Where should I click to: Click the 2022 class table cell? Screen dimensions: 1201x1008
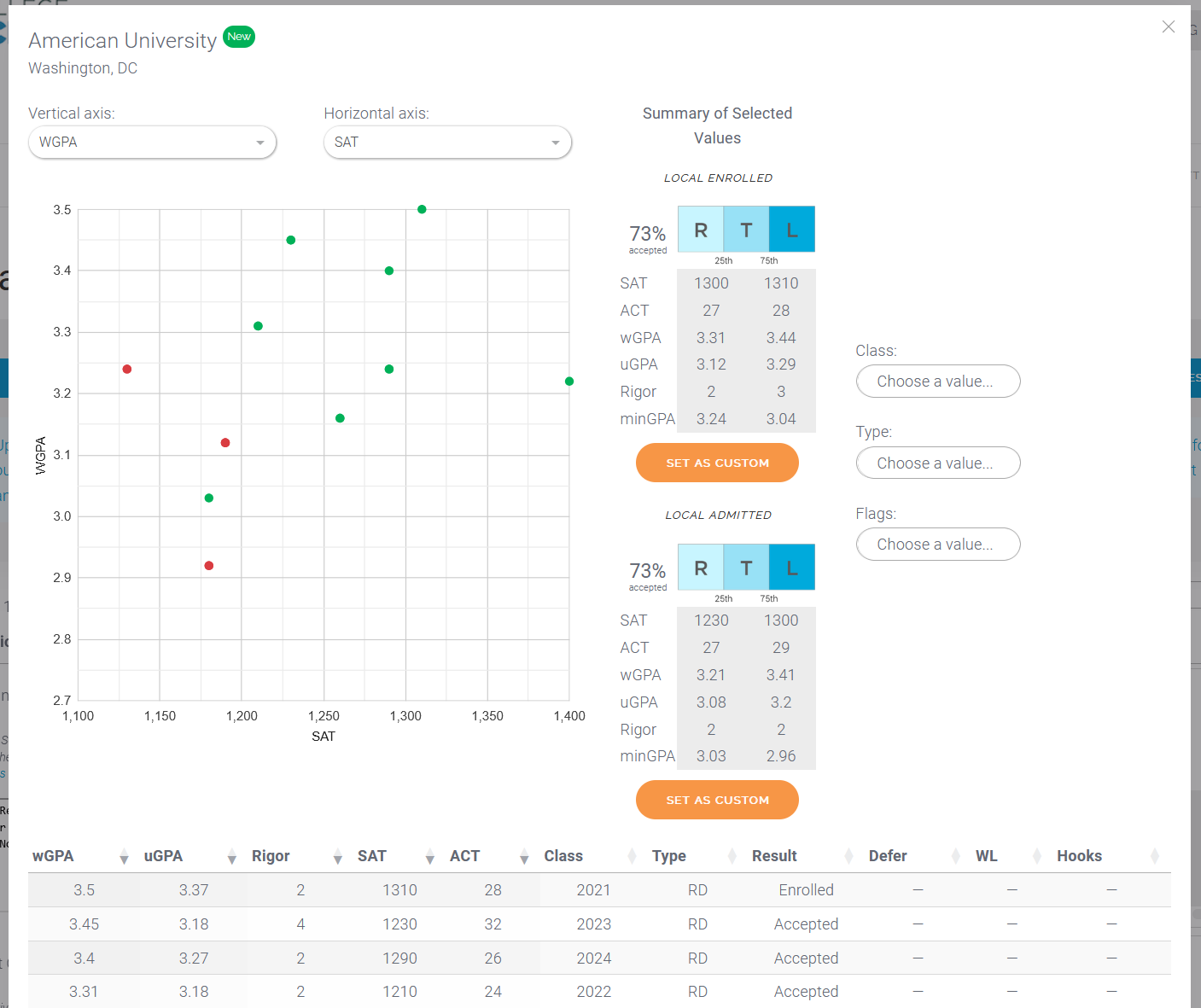click(x=593, y=992)
